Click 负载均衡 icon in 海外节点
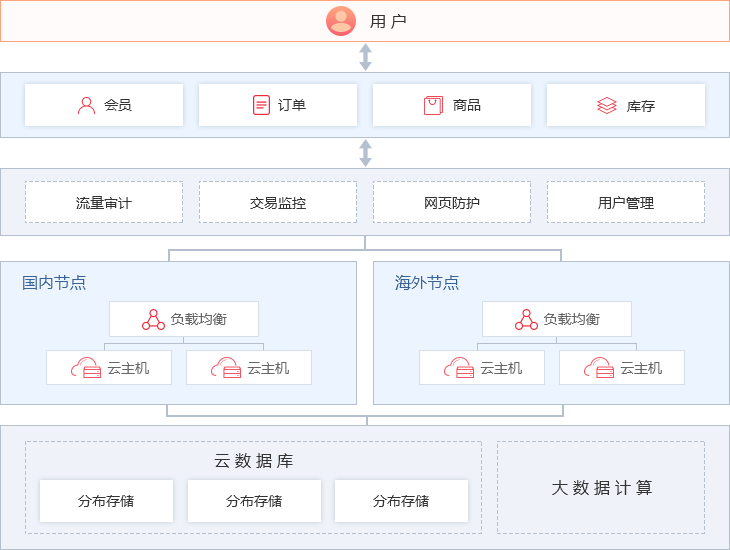 (526, 319)
